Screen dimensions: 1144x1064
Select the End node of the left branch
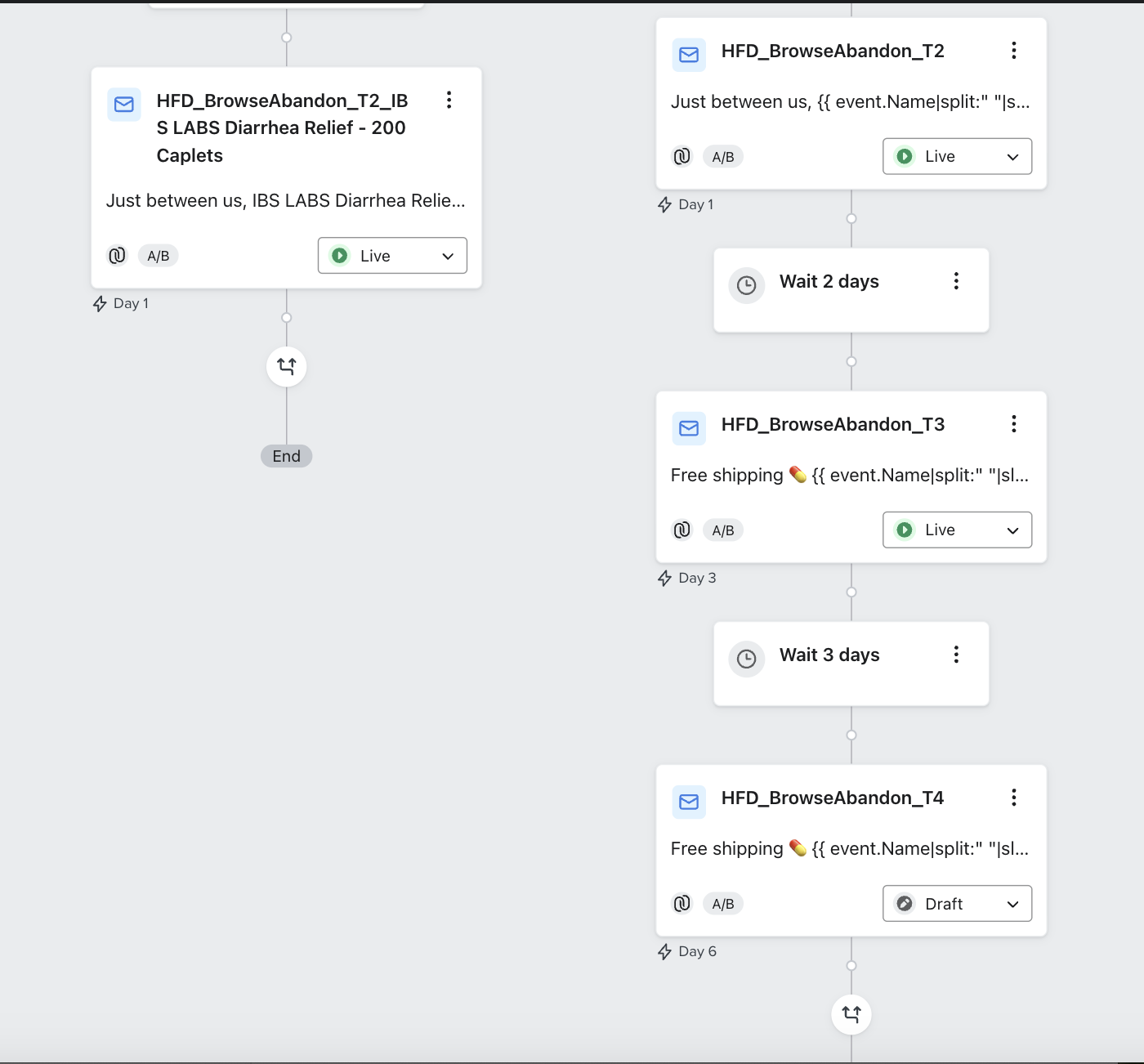pyautogui.click(x=287, y=456)
